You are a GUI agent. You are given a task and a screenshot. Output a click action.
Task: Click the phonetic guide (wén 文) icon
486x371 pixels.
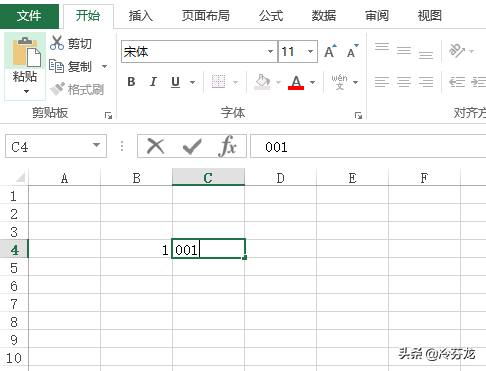[339, 82]
